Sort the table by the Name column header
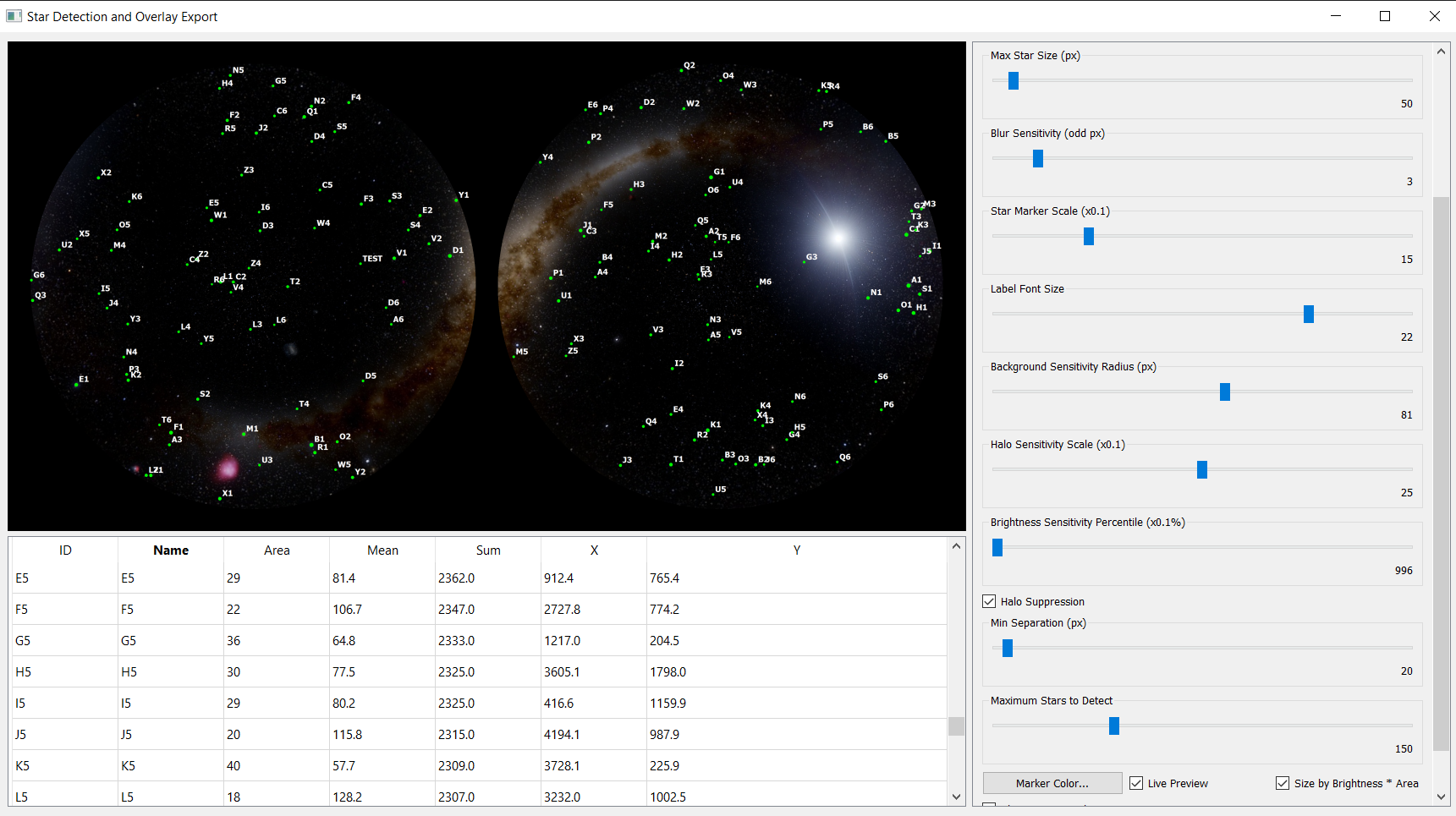 coord(171,550)
